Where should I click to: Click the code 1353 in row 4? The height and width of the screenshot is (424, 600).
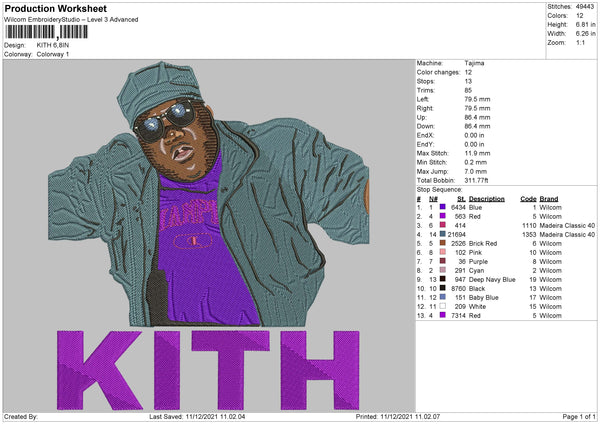[529, 234]
